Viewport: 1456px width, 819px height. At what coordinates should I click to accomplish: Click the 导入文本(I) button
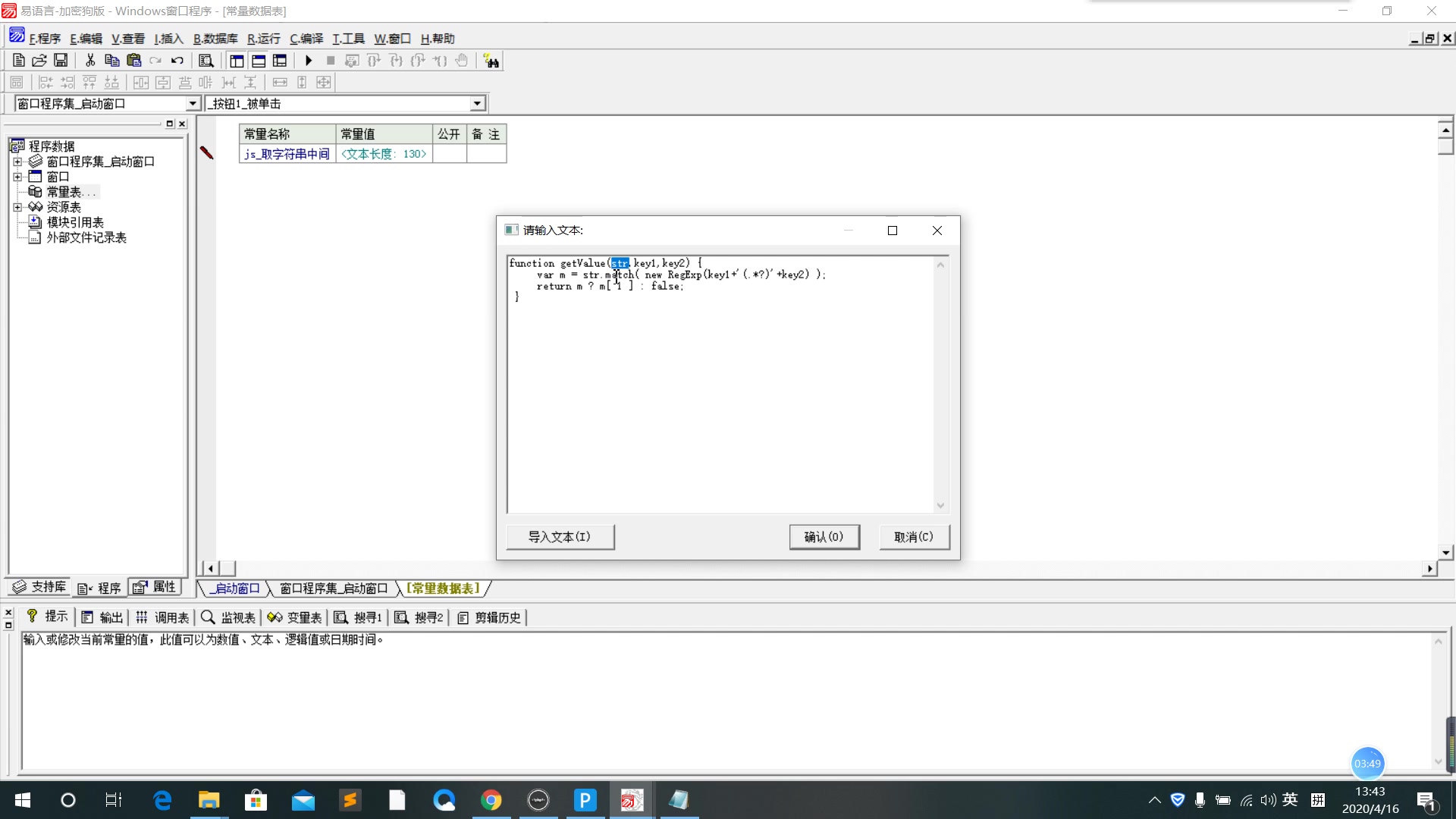pos(560,537)
